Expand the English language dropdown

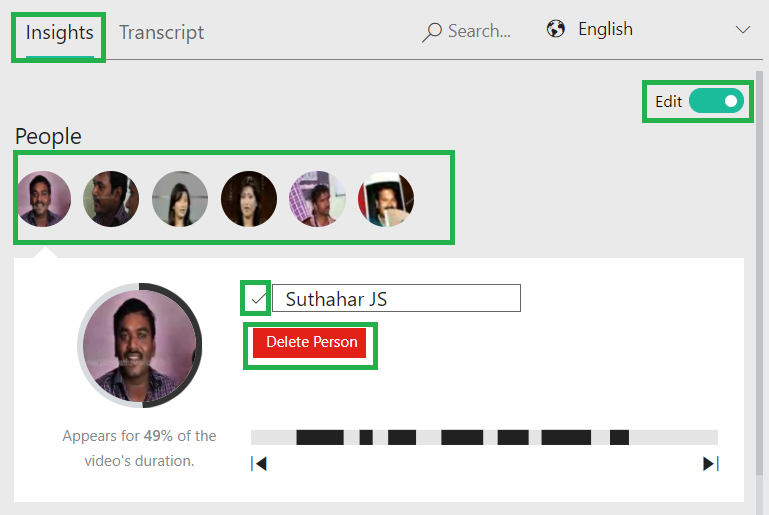point(743,30)
